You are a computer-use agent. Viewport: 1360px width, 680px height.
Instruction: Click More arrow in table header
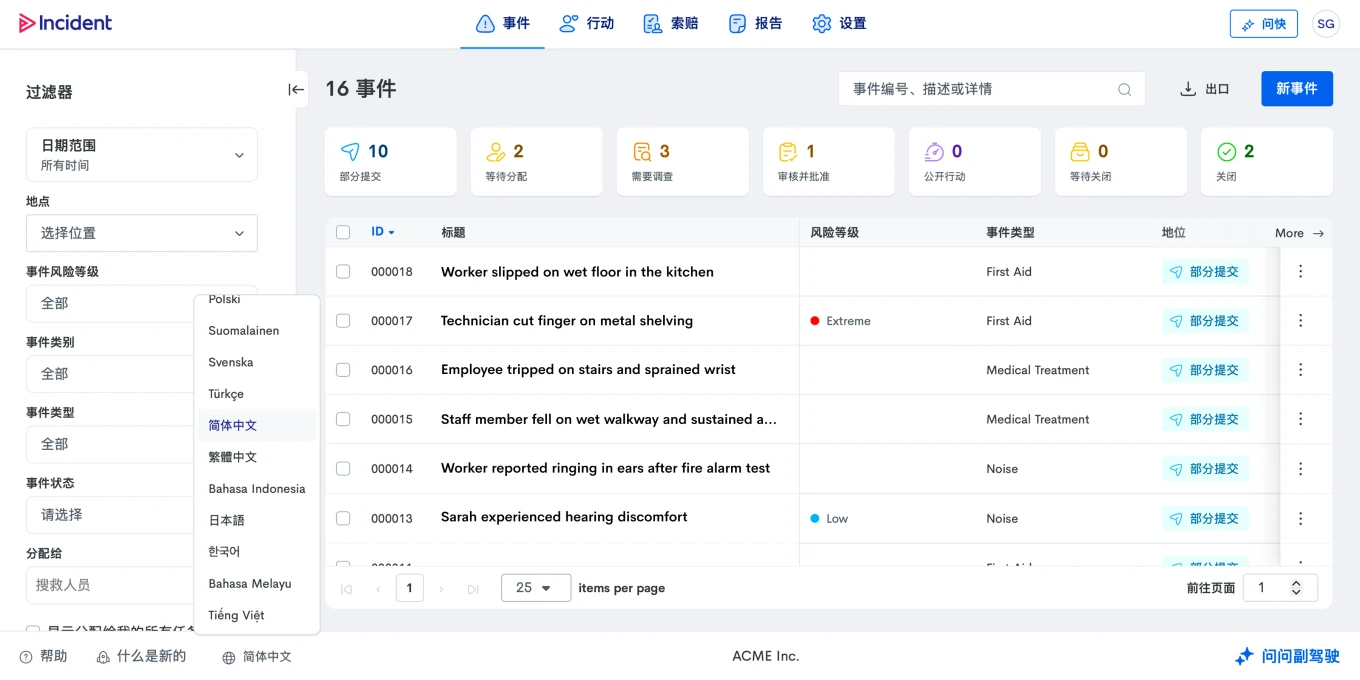tap(1318, 233)
